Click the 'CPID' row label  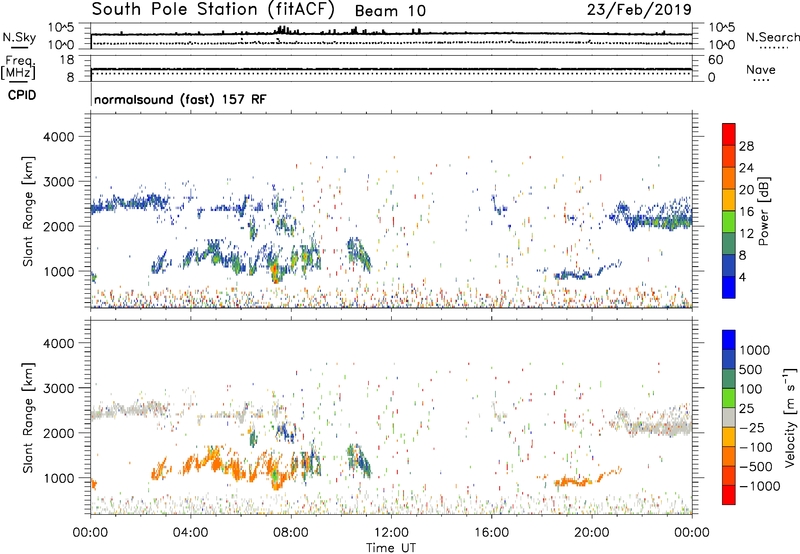click(x=22, y=95)
